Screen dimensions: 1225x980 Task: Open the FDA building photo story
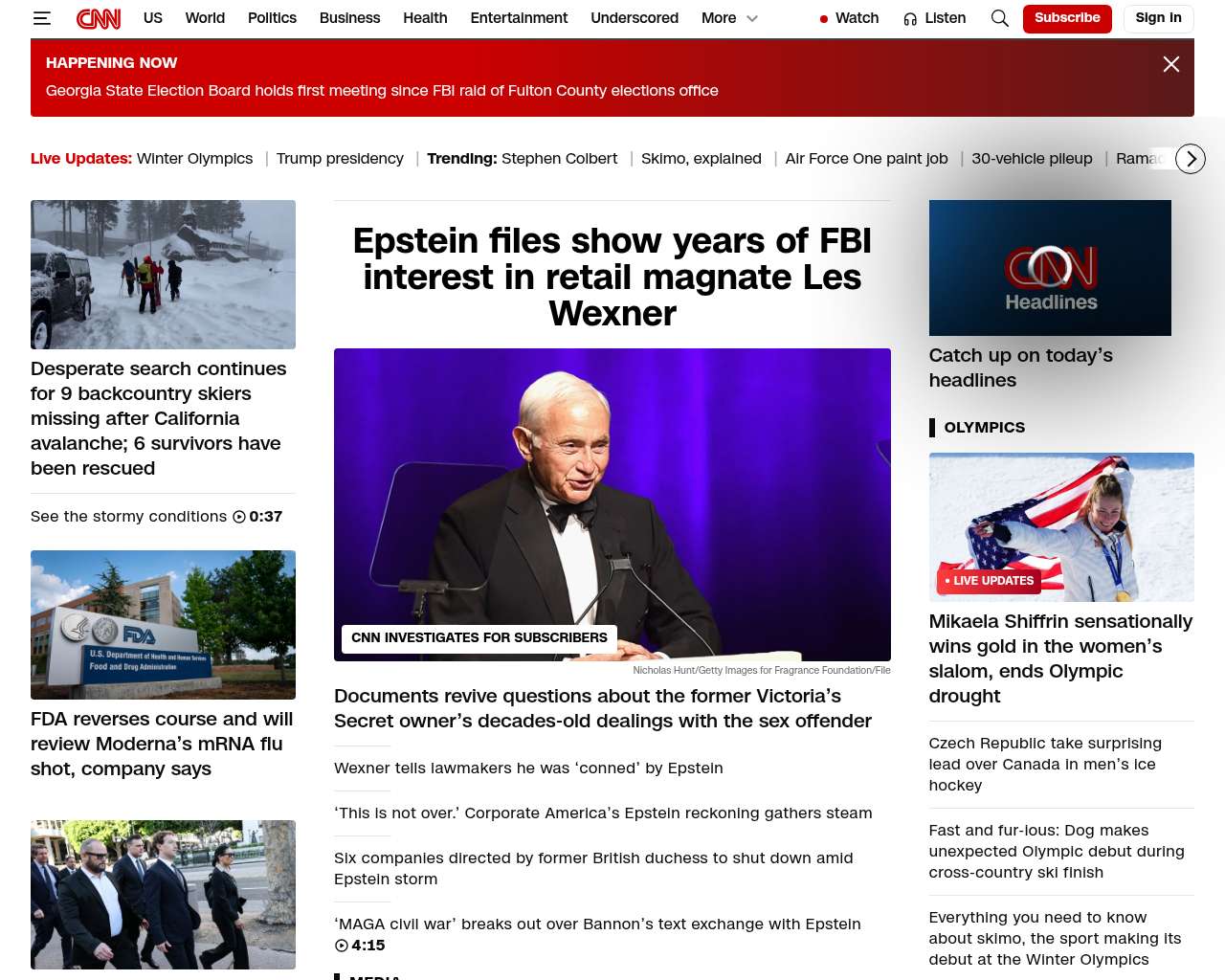163,625
